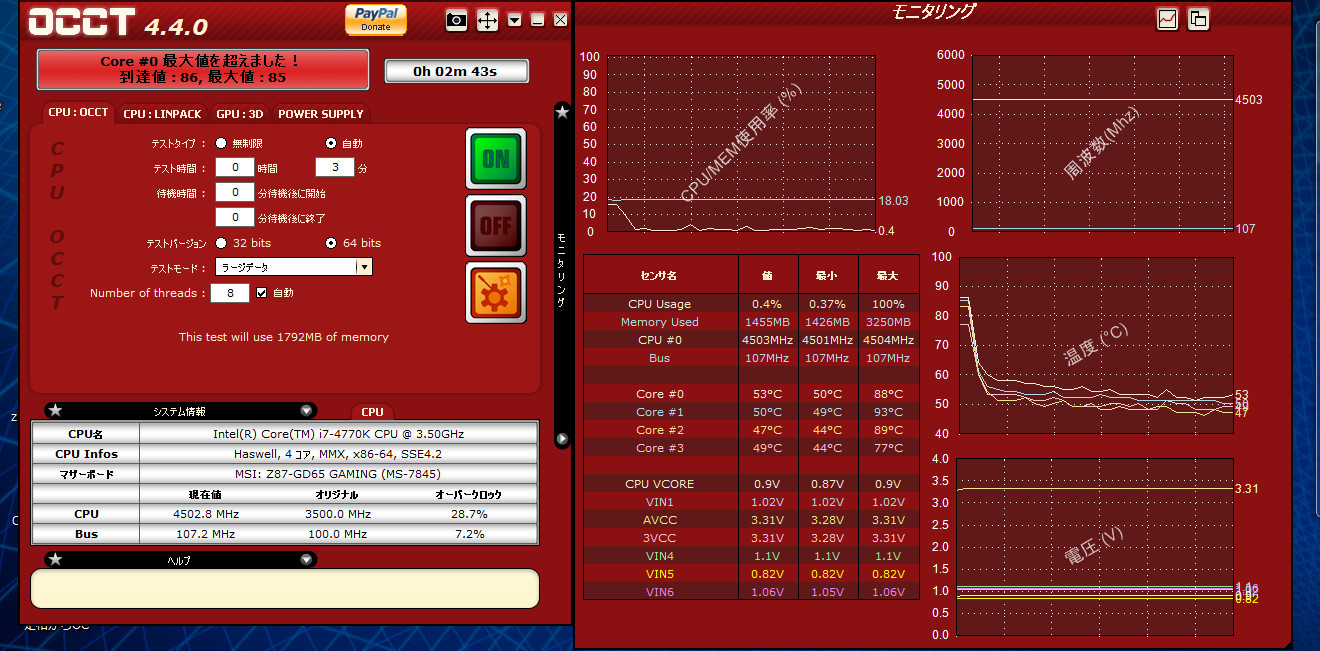The height and width of the screenshot is (651, 1320).
Task: Click the 分待機後に終了 wait time field
Action: pyautogui.click(x=235, y=217)
